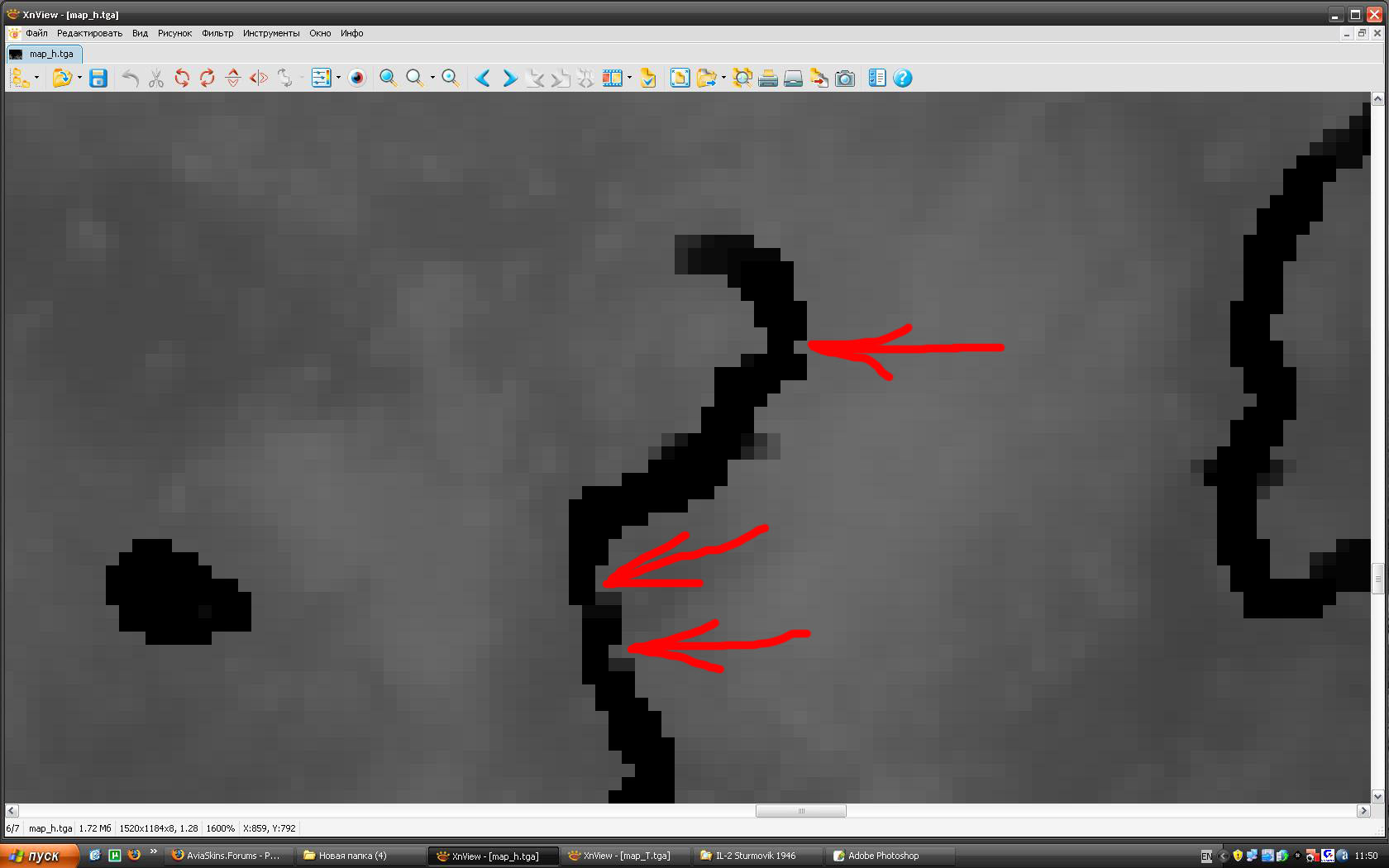This screenshot has width=1389, height=868.
Task: Click the EN language indicator in tray
Action: tap(1206, 856)
